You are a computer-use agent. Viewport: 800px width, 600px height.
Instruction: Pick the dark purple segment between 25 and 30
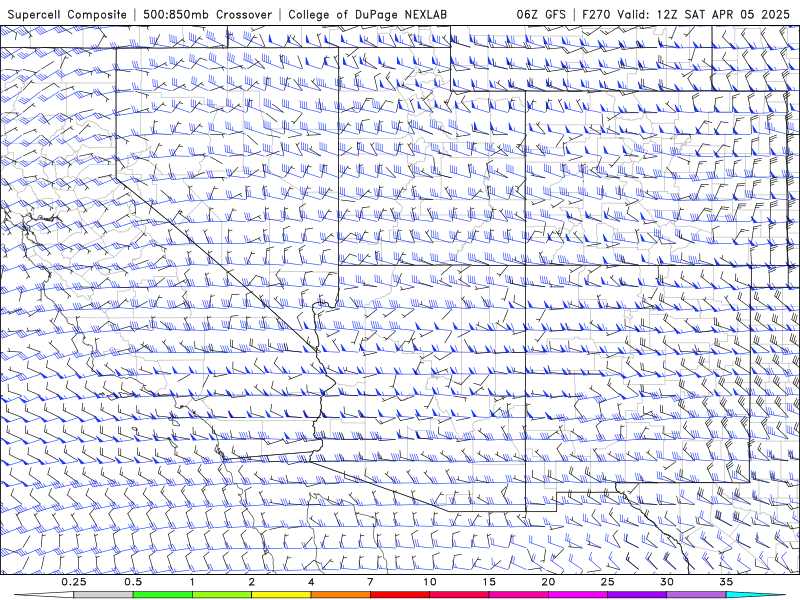point(637,595)
